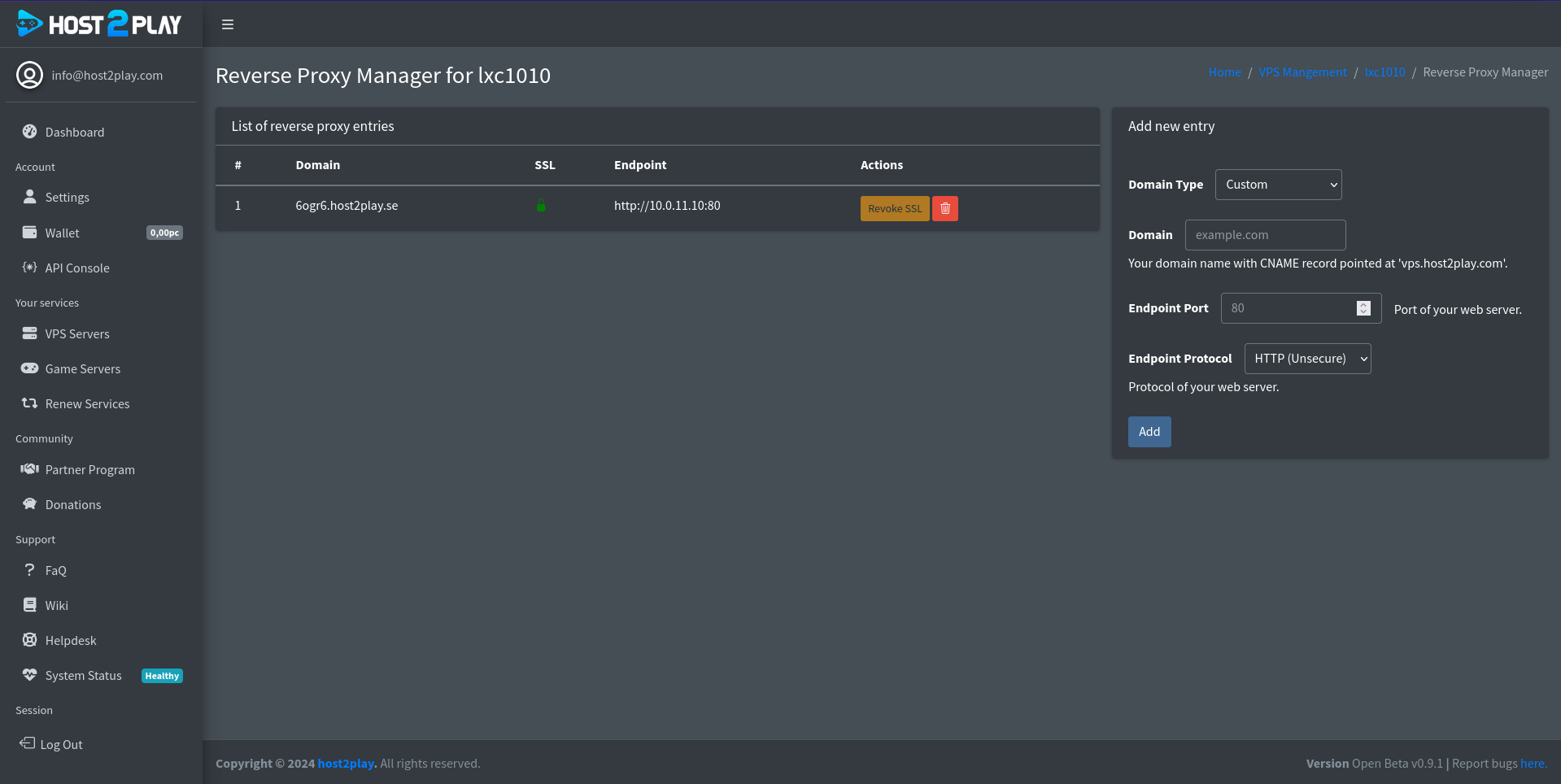Log Out of the session
Viewport: 1561px width, 784px height.
click(x=101, y=744)
